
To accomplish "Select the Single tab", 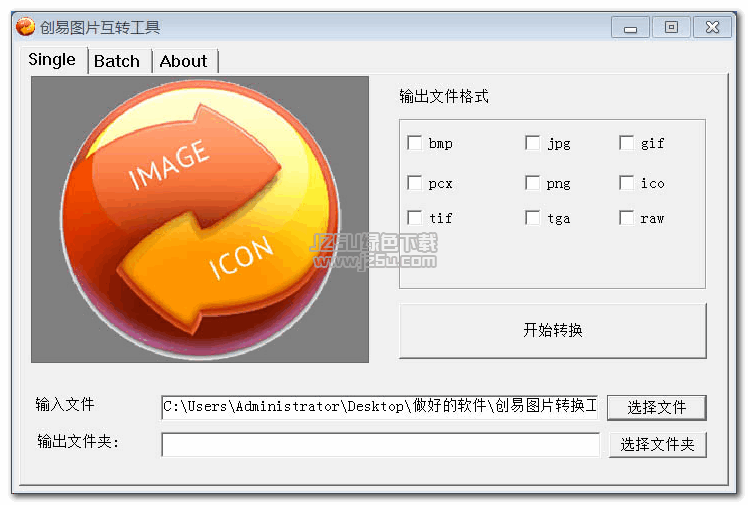I will click(x=52, y=60).
